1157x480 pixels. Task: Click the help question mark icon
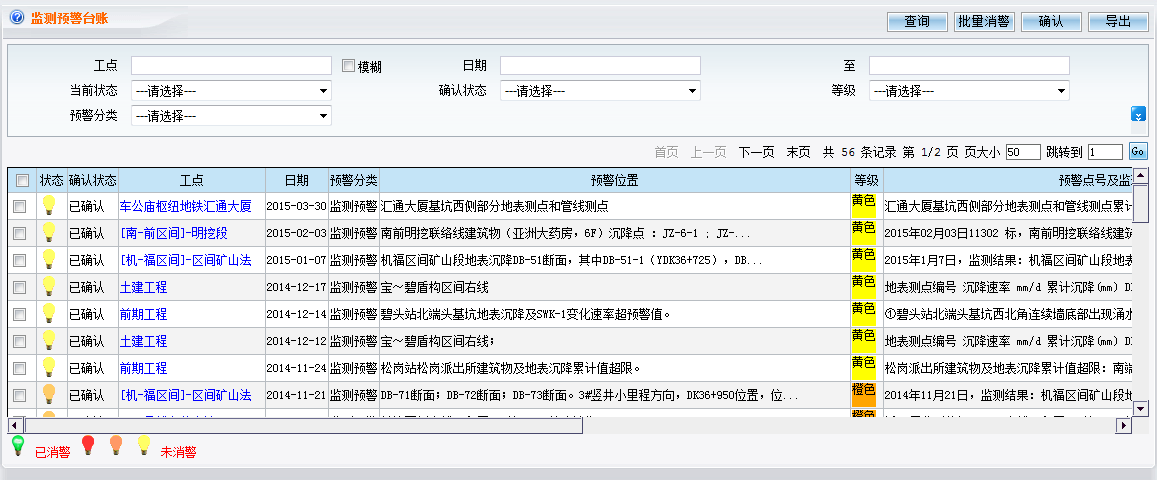coord(16,18)
